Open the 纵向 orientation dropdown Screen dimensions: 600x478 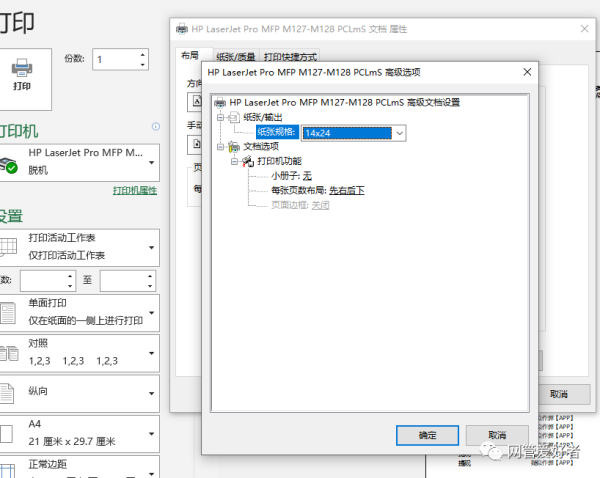(x=78, y=393)
